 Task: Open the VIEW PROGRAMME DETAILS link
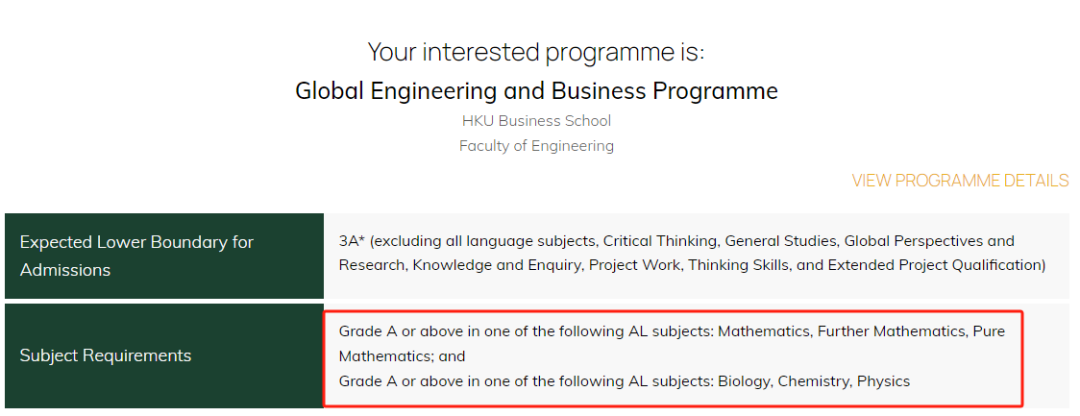point(960,180)
